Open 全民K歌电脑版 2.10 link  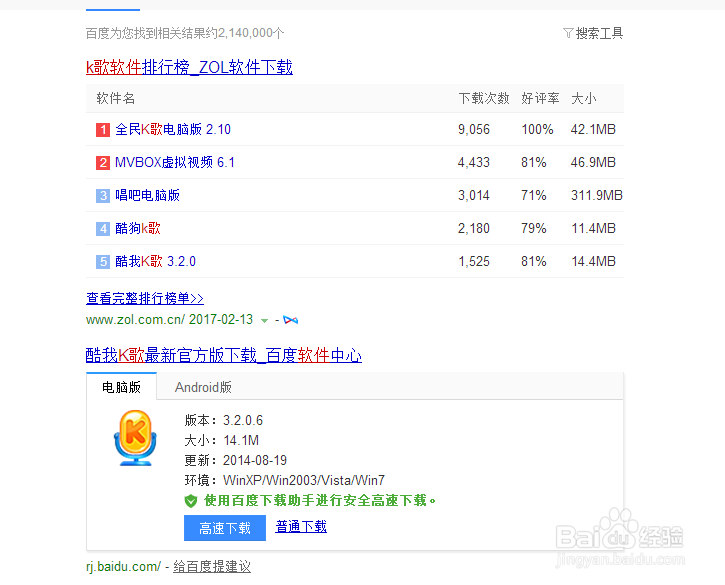tap(172, 129)
